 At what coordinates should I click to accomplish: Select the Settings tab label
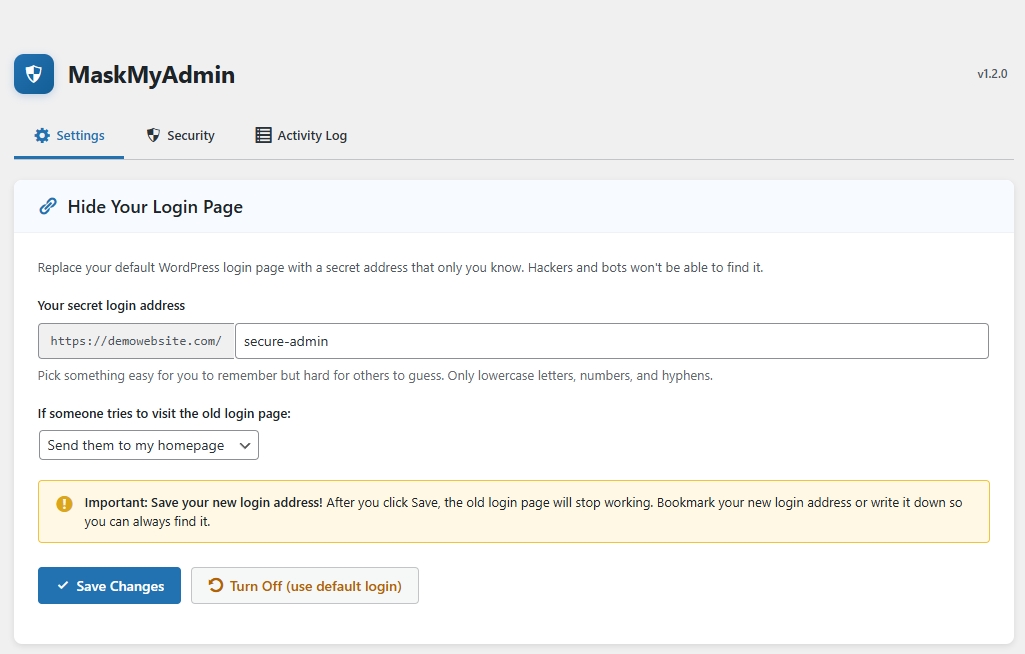pyautogui.click(x=80, y=135)
